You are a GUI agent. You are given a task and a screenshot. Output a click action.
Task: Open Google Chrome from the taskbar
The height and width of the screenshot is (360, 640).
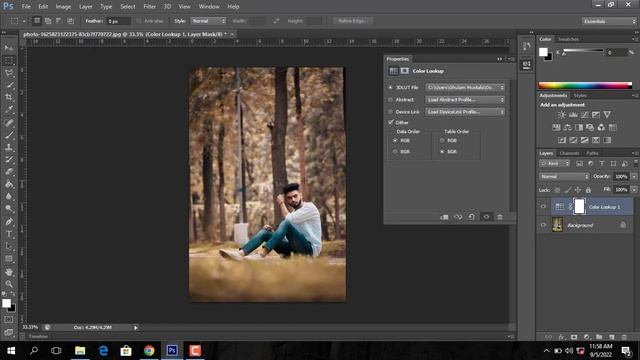(x=149, y=351)
